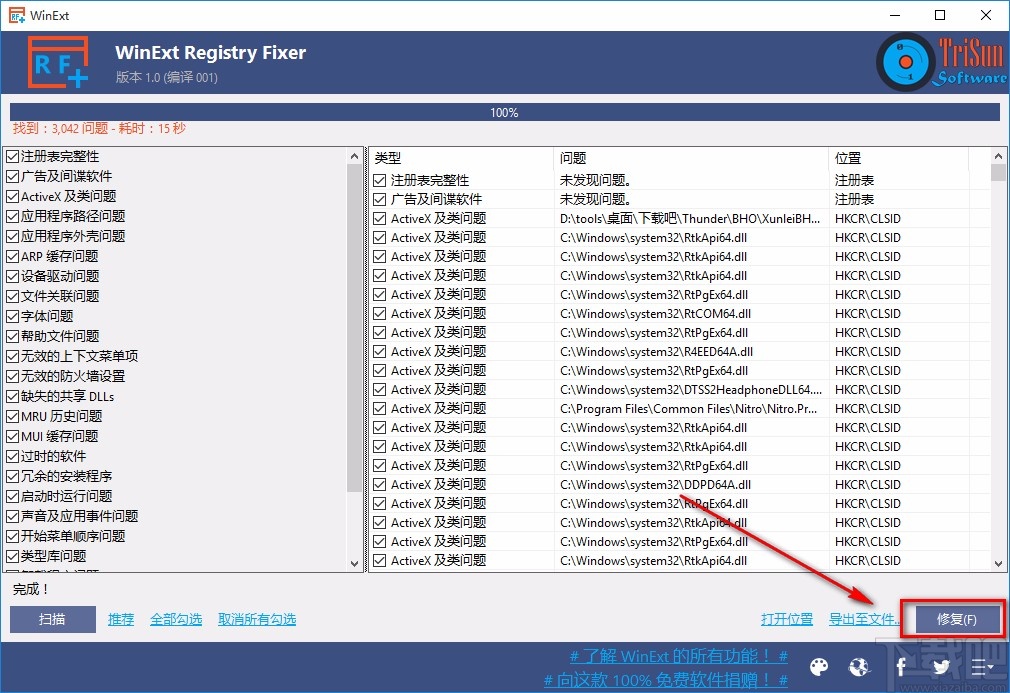This screenshot has width=1010, height=693.
Task: Toggle 冗余的安装程序 checkbox
Action: (12, 476)
